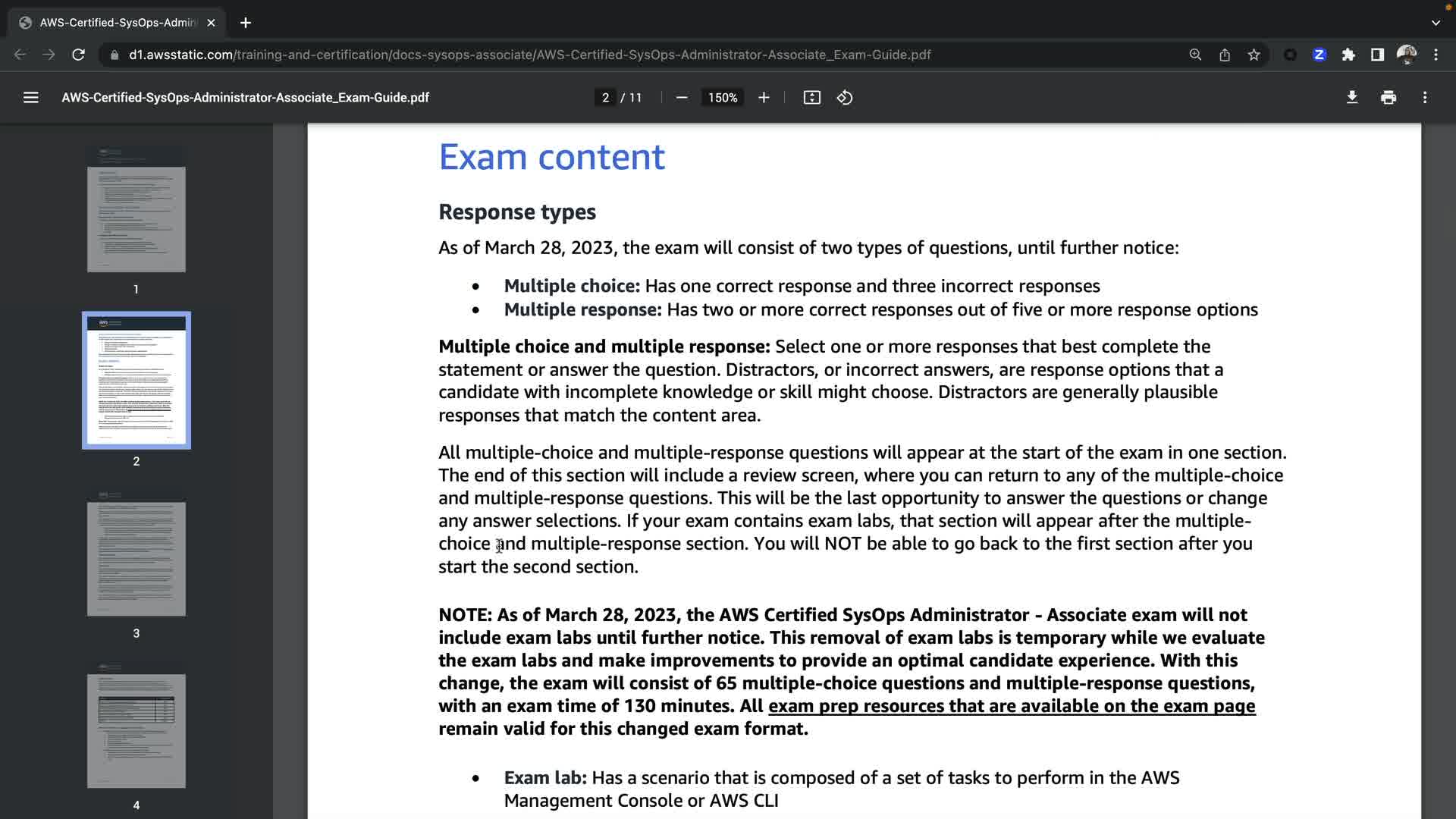
Task: Open Chrome three-dot menu
Action: point(1436,55)
